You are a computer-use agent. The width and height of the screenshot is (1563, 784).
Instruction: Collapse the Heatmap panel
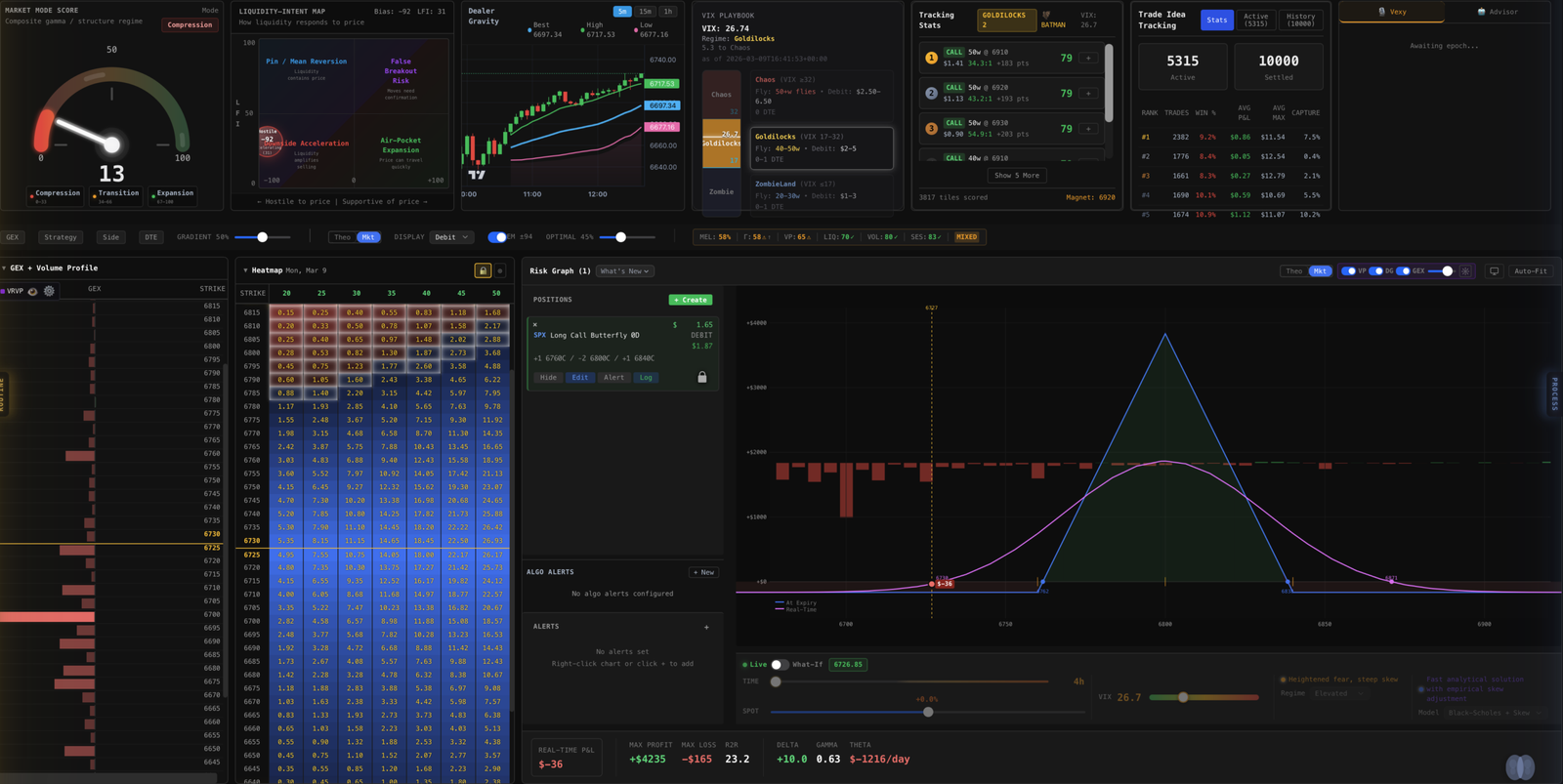tap(245, 270)
